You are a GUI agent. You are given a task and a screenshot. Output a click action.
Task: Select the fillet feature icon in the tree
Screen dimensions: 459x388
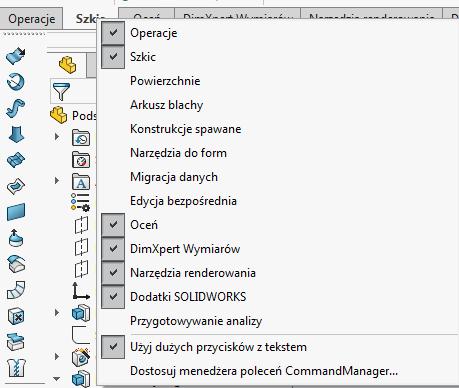81,335
